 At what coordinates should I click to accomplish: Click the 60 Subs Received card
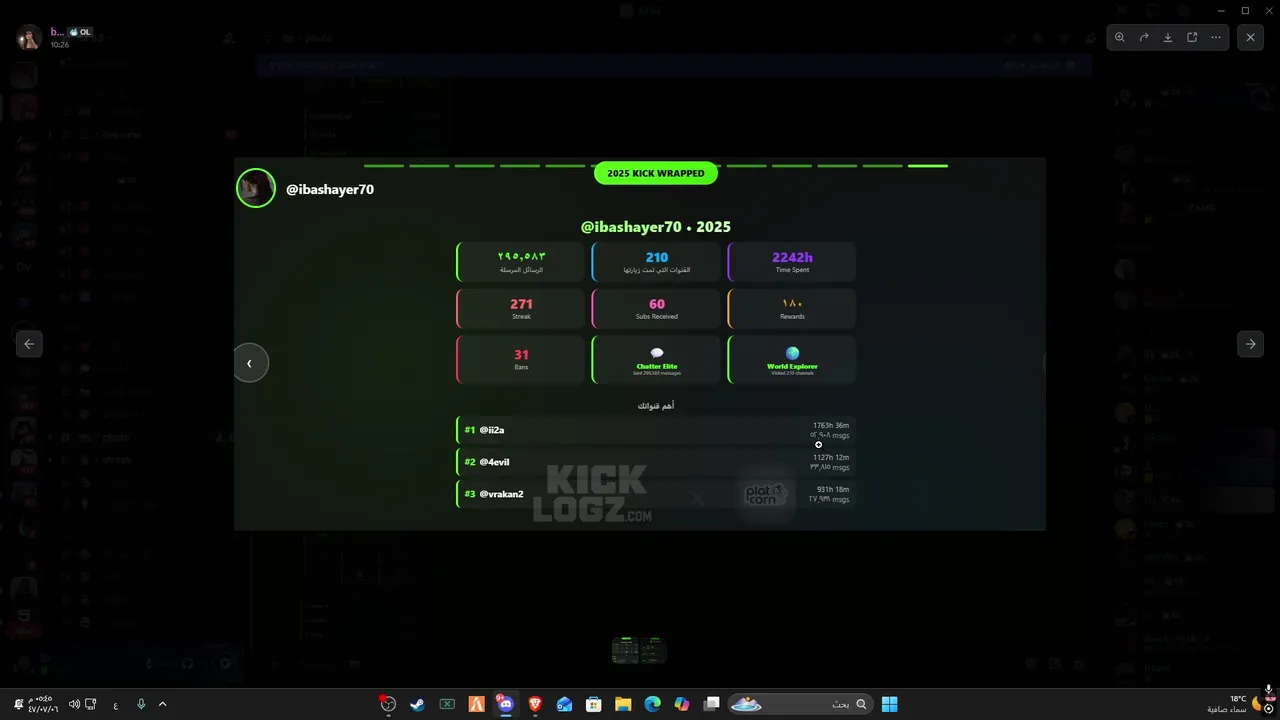click(656, 309)
